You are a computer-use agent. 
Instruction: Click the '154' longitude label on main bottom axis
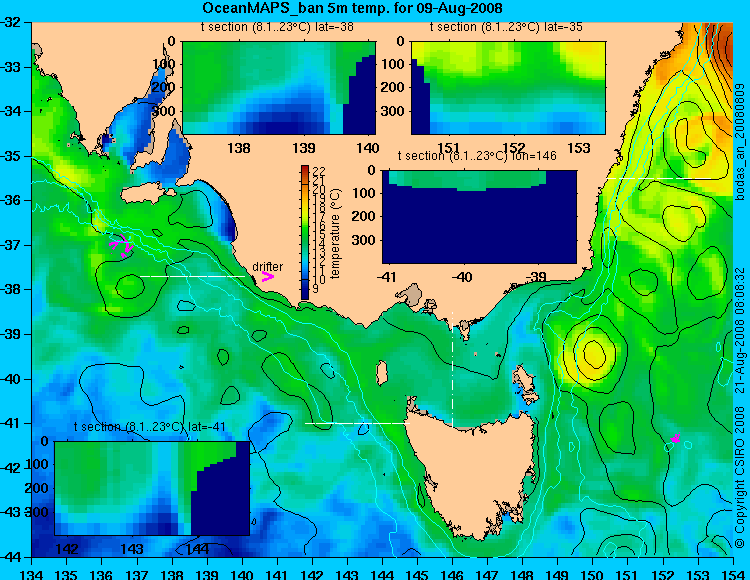[732, 574]
